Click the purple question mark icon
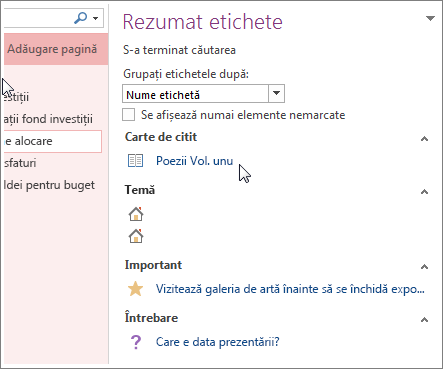The image size is (443, 369). (136, 342)
